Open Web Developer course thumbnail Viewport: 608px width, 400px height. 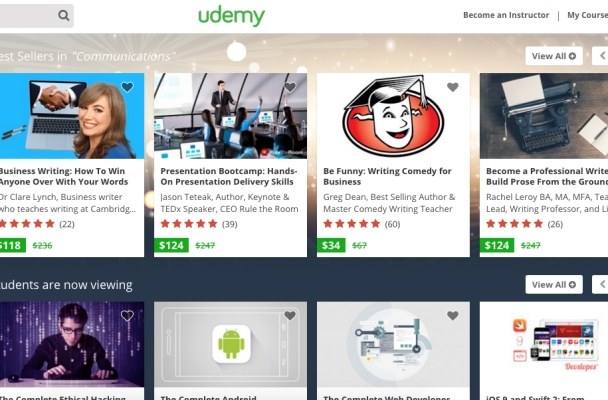coord(393,345)
